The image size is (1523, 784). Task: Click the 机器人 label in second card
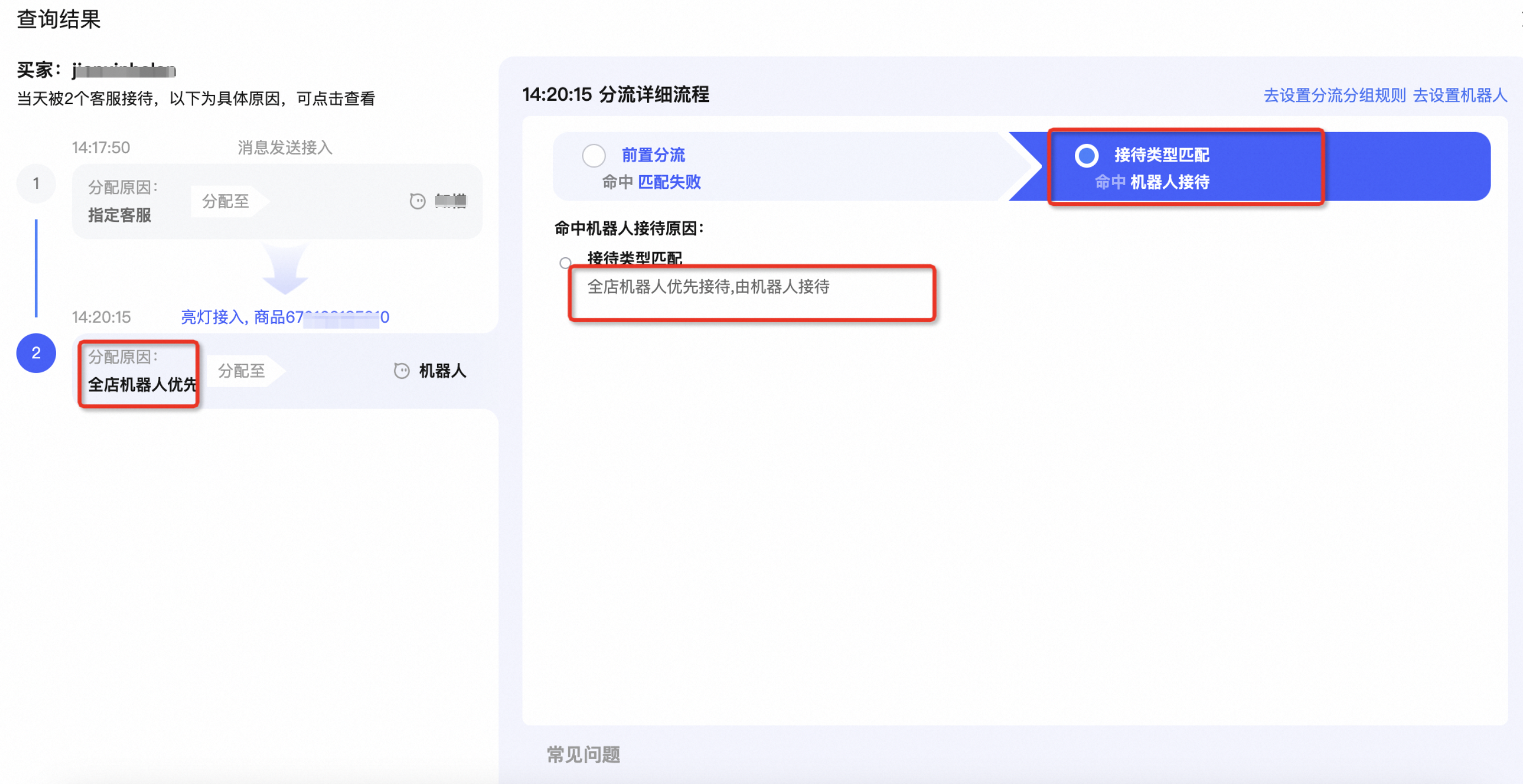[442, 371]
